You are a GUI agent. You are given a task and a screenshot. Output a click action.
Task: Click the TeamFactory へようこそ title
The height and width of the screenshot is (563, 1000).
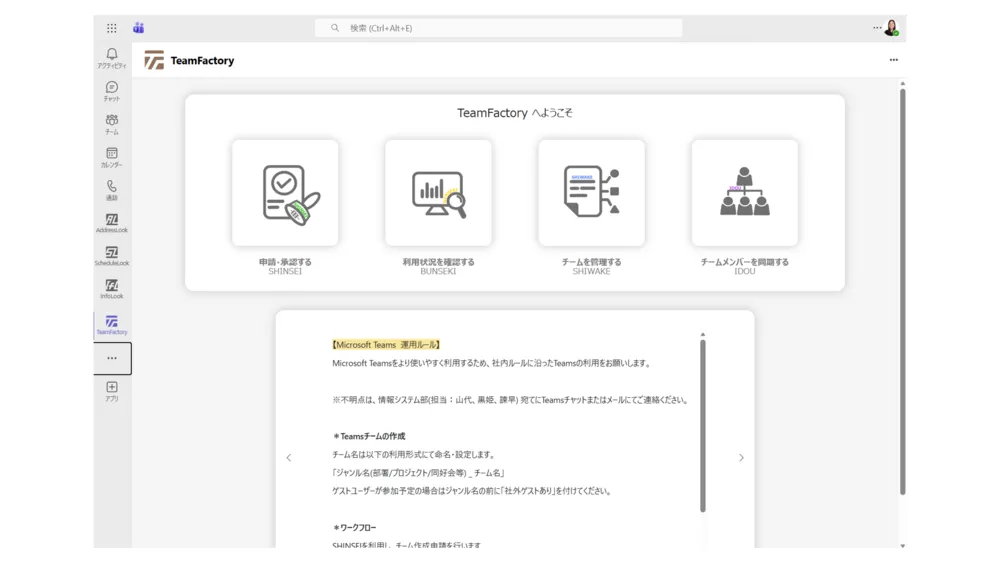tap(515, 113)
